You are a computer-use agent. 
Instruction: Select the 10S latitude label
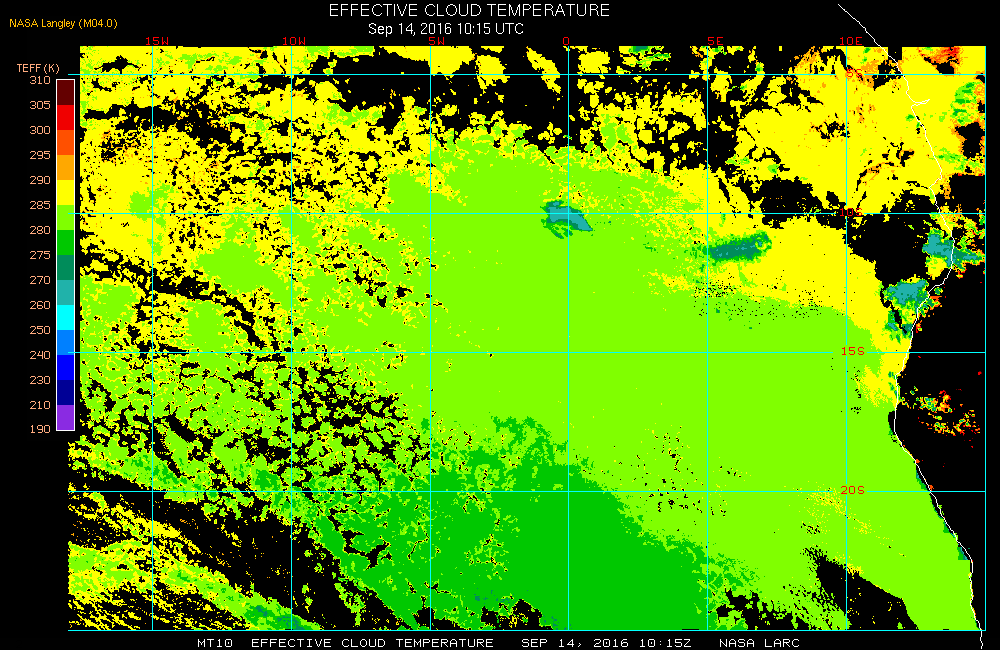coord(851,212)
